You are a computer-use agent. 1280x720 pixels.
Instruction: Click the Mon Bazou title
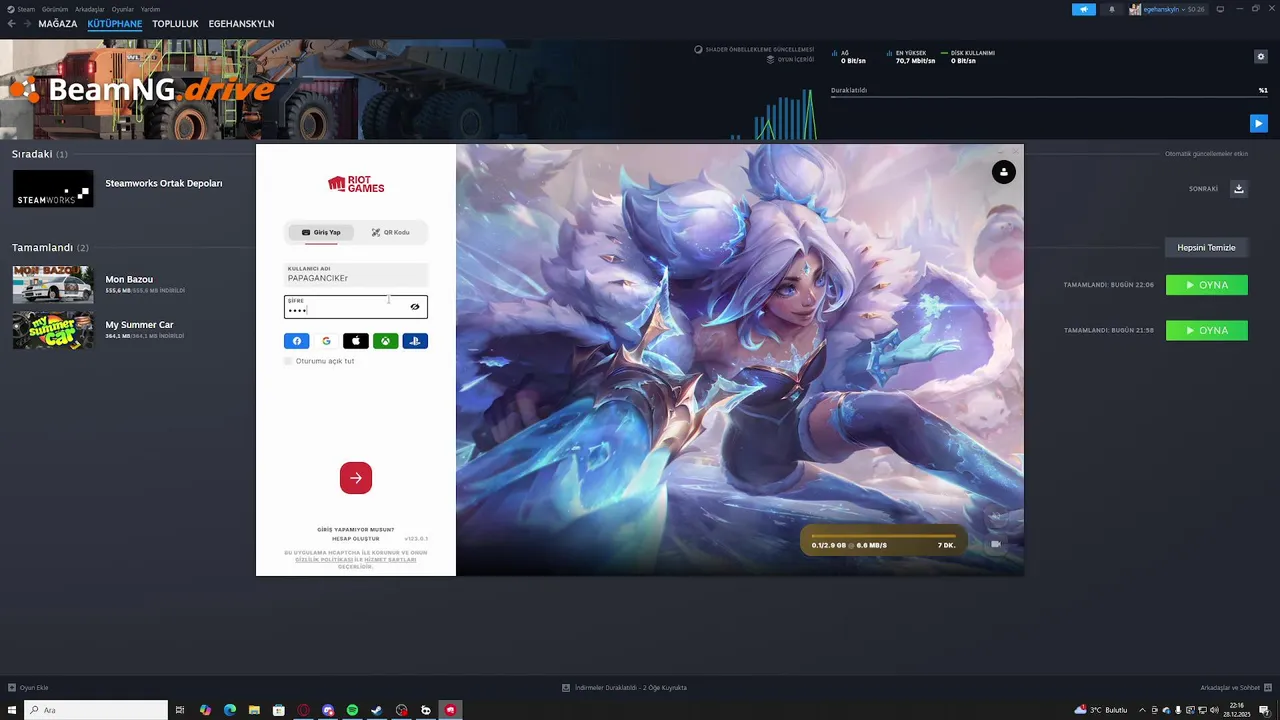tap(129, 279)
